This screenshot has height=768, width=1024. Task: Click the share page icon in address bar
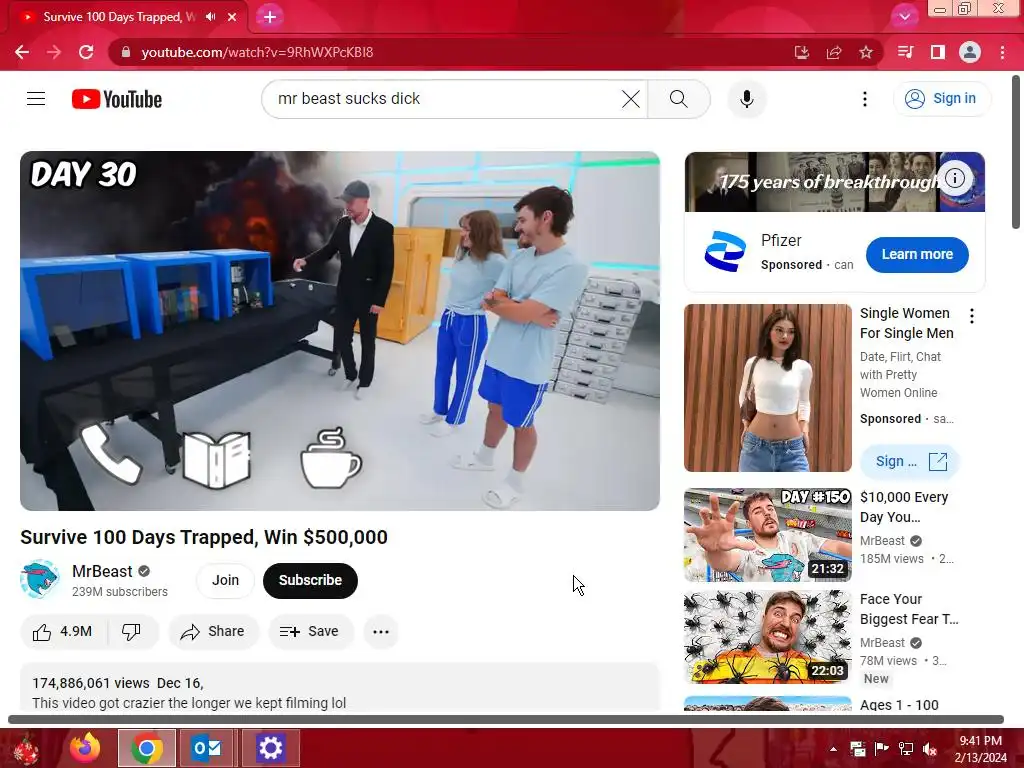[833, 52]
